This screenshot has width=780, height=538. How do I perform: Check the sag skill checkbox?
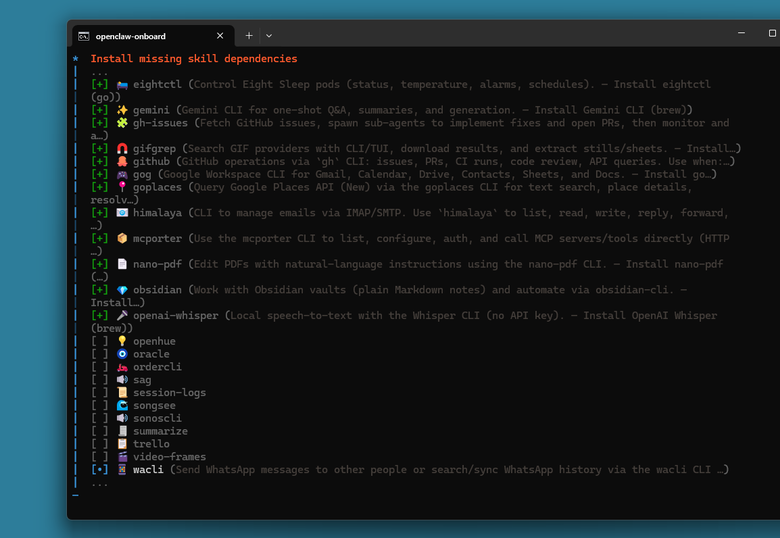point(99,380)
